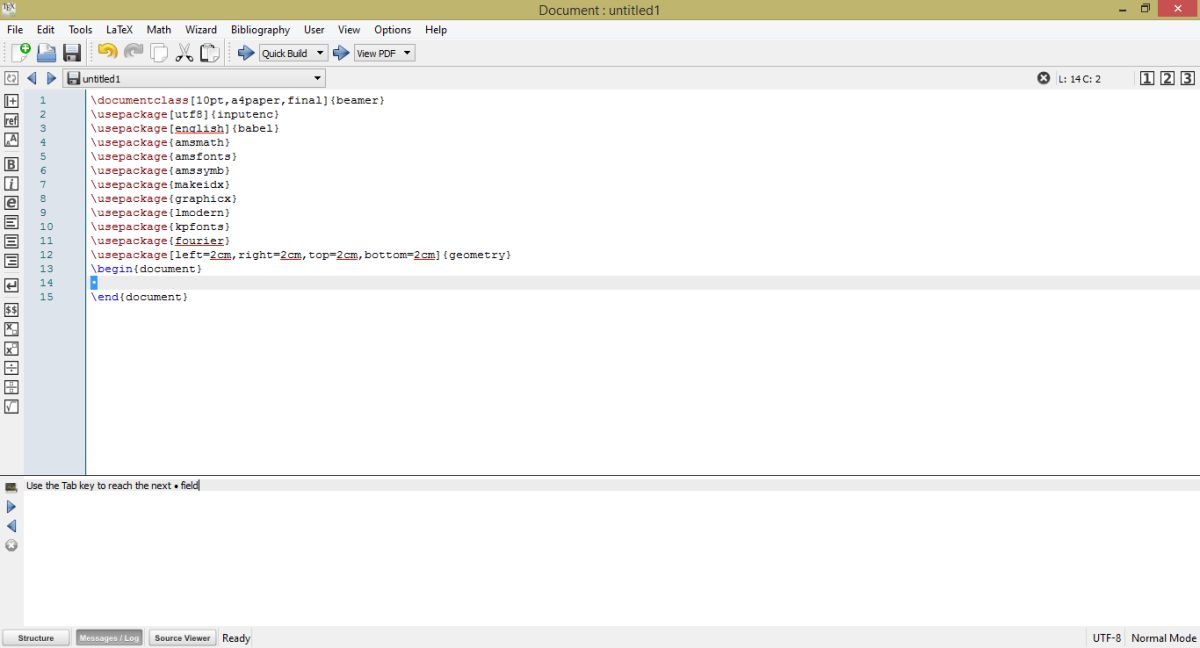This screenshot has width=1200, height=648.
Task: Expand the untitled1 open-documents dropdown
Action: click(x=195, y=78)
